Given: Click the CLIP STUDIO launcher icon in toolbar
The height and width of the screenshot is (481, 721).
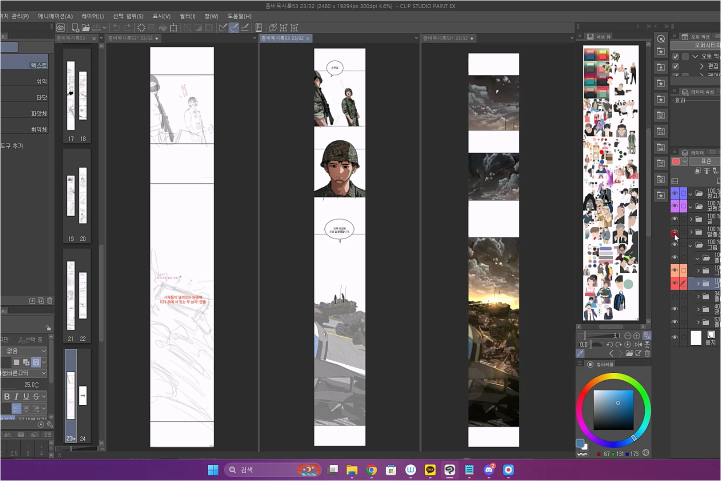Looking at the screenshot, I should point(60,28).
